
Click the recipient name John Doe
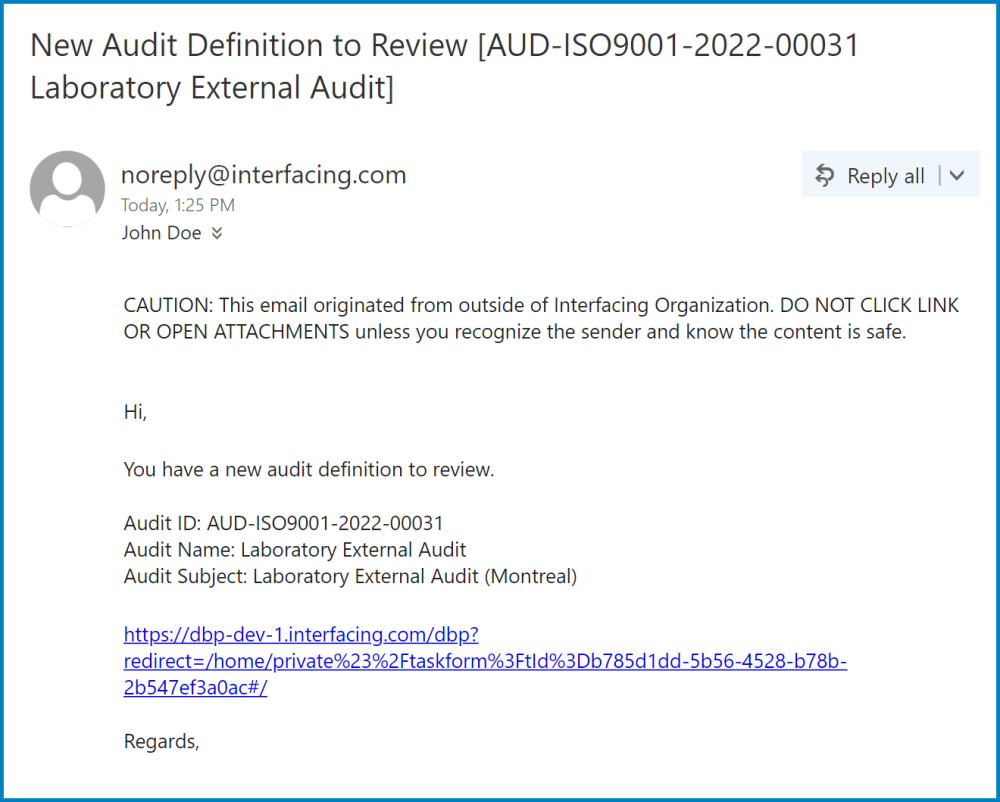click(162, 232)
